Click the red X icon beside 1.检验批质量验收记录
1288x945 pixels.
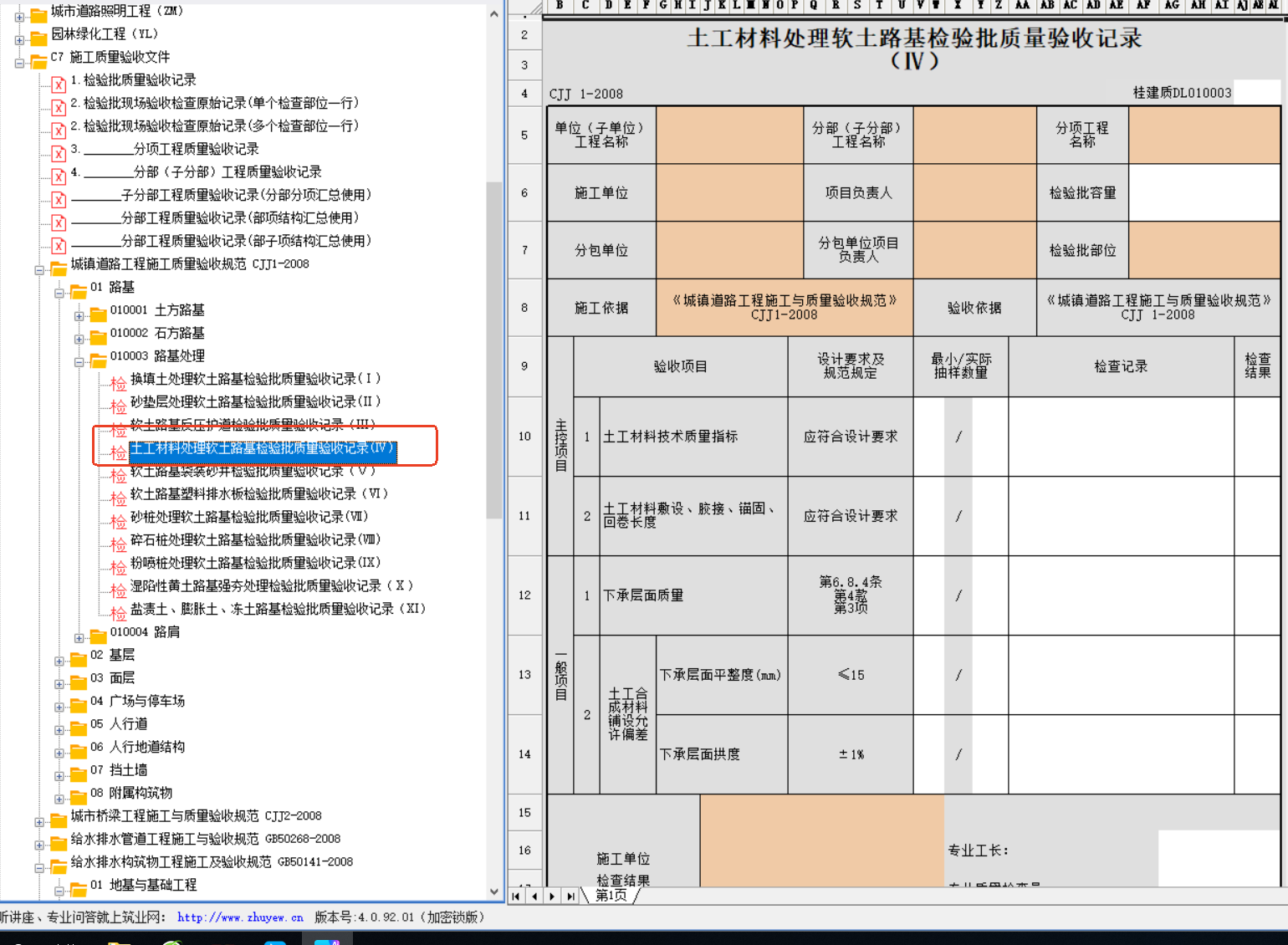click(x=59, y=84)
